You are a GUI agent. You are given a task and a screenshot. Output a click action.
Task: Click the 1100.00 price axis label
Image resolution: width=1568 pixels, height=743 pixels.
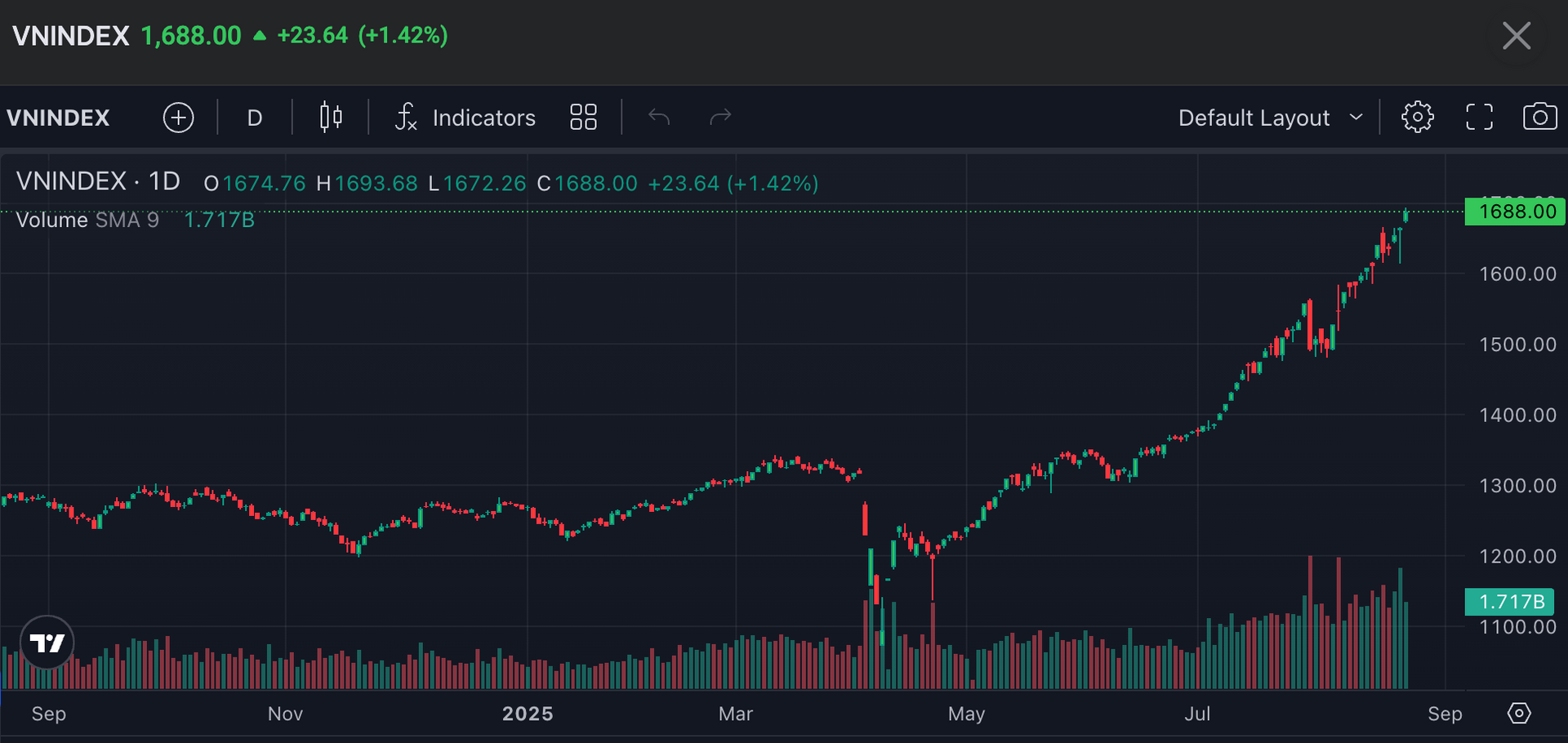(1517, 627)
